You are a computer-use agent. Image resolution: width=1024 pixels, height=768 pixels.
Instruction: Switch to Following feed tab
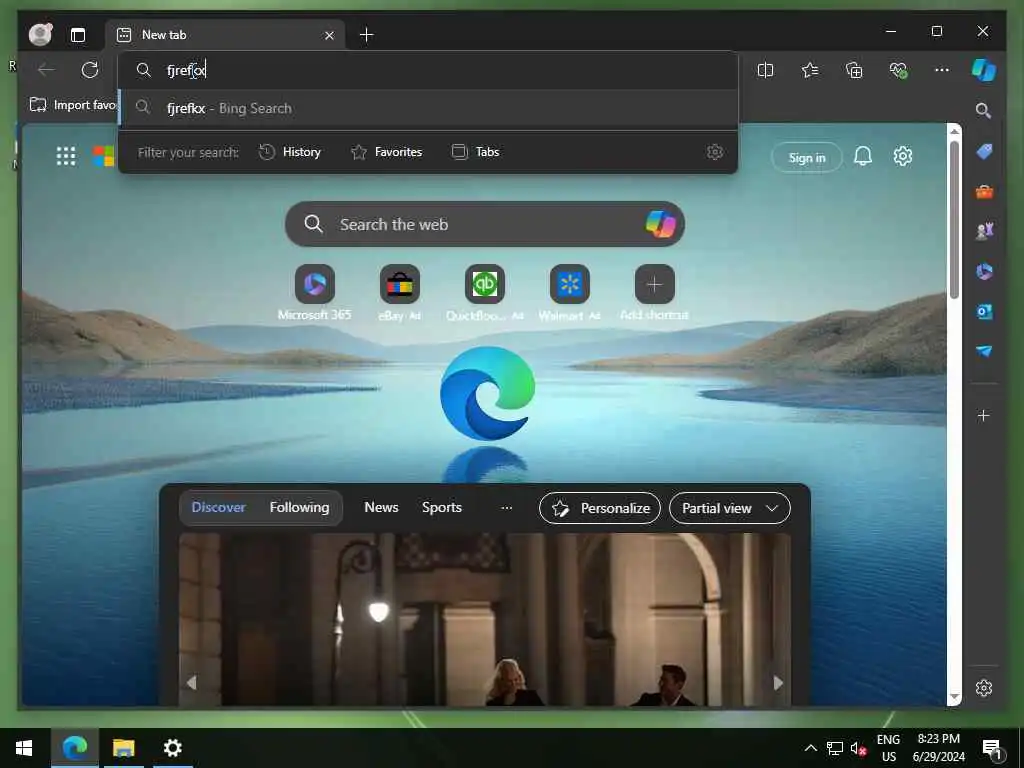299,507
